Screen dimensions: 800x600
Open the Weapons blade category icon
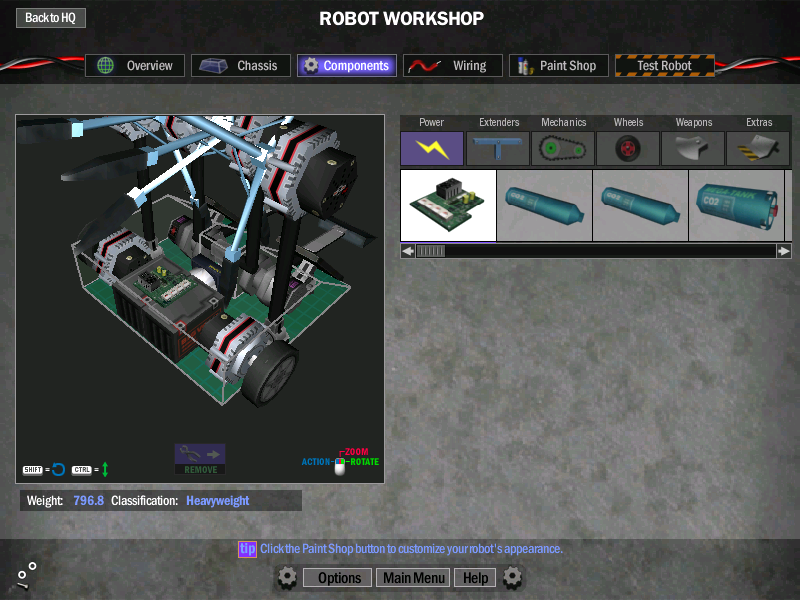693,149
